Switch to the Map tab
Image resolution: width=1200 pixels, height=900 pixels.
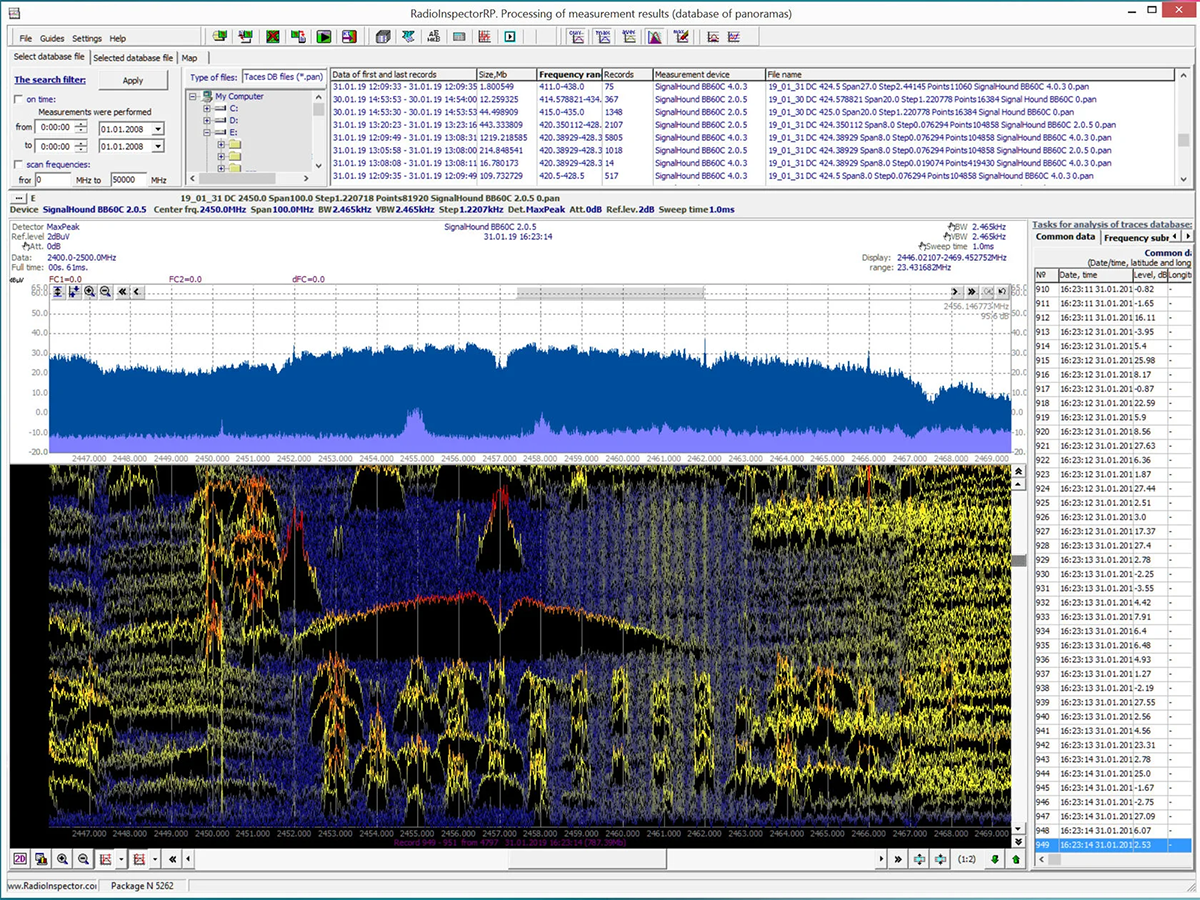[189, 58]
